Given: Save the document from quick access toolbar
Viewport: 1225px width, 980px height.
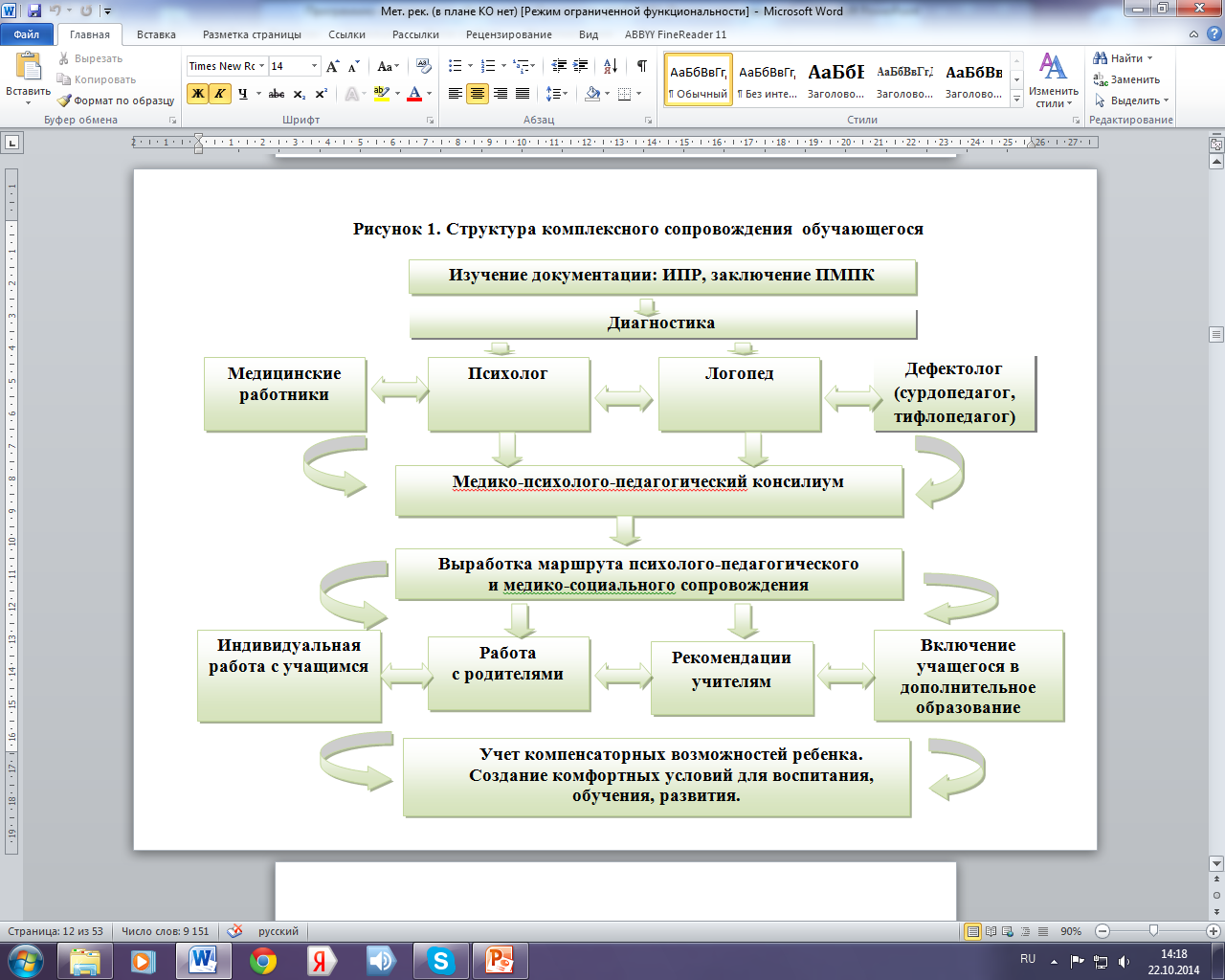Looking at the screenshot, I should (34, 11).
